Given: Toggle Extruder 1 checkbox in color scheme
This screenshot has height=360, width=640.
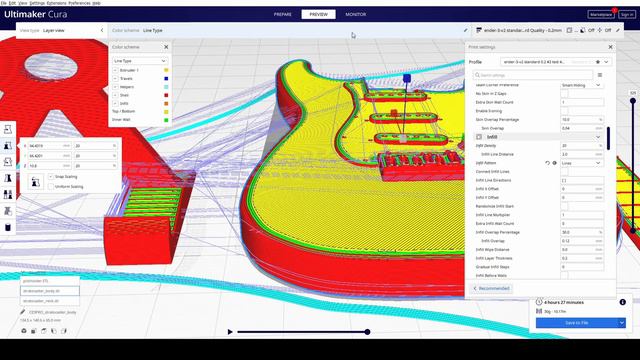Looking at the screenshot, I should 116,70.
